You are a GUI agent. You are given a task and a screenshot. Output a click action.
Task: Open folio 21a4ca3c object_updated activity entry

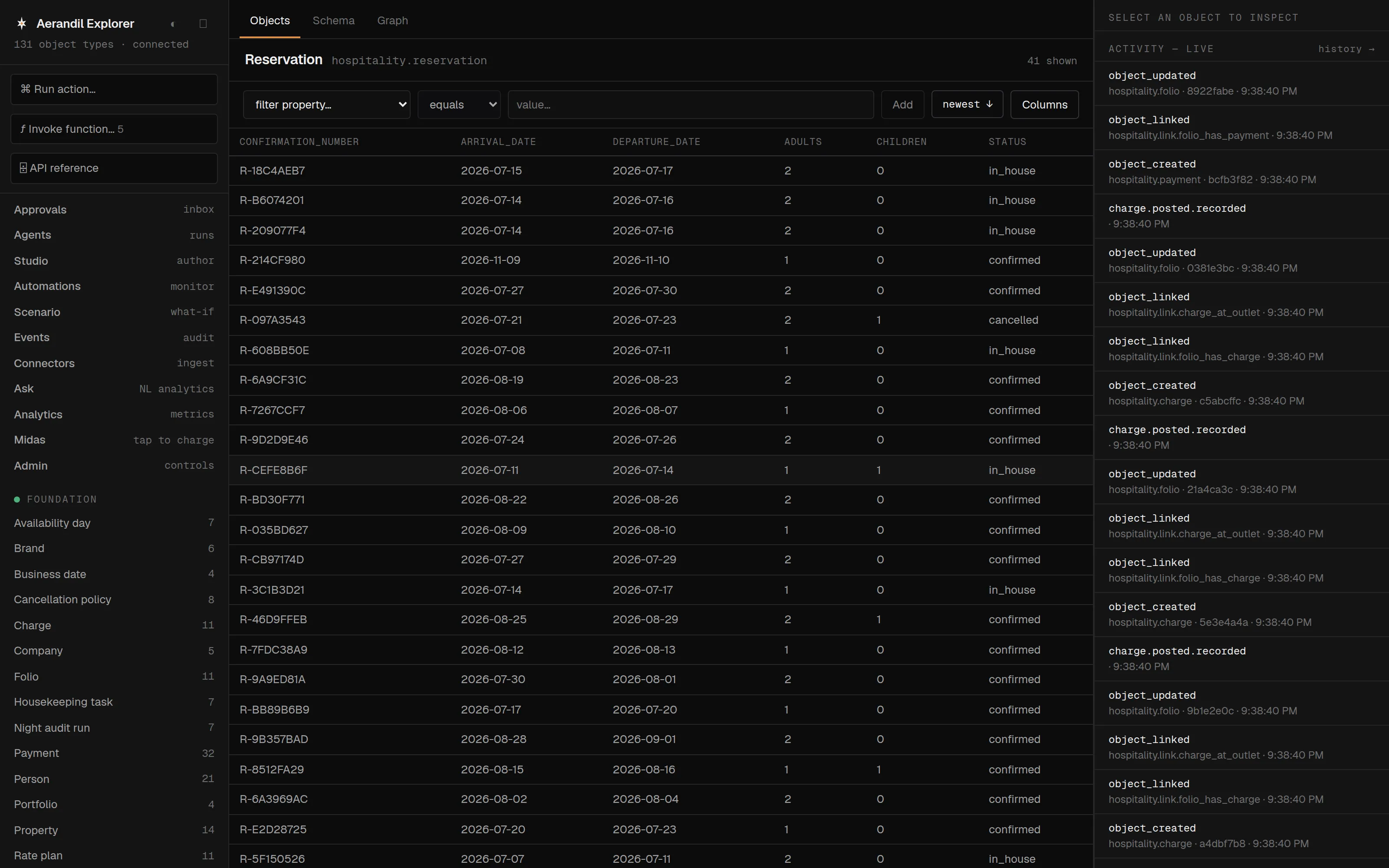(x=1241, y=482)
